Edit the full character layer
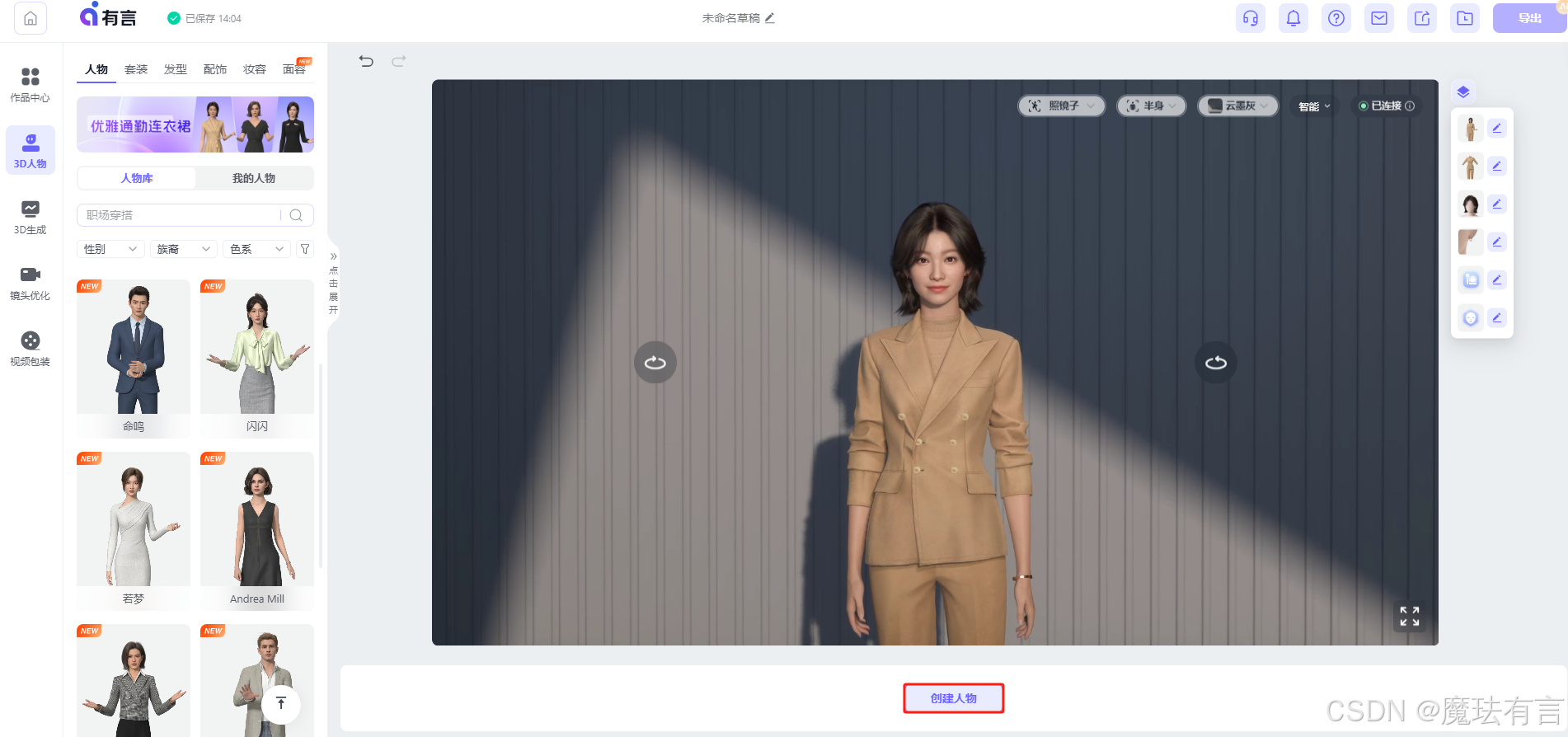The image size is (1568, 737). click(x=1497, y=129)
